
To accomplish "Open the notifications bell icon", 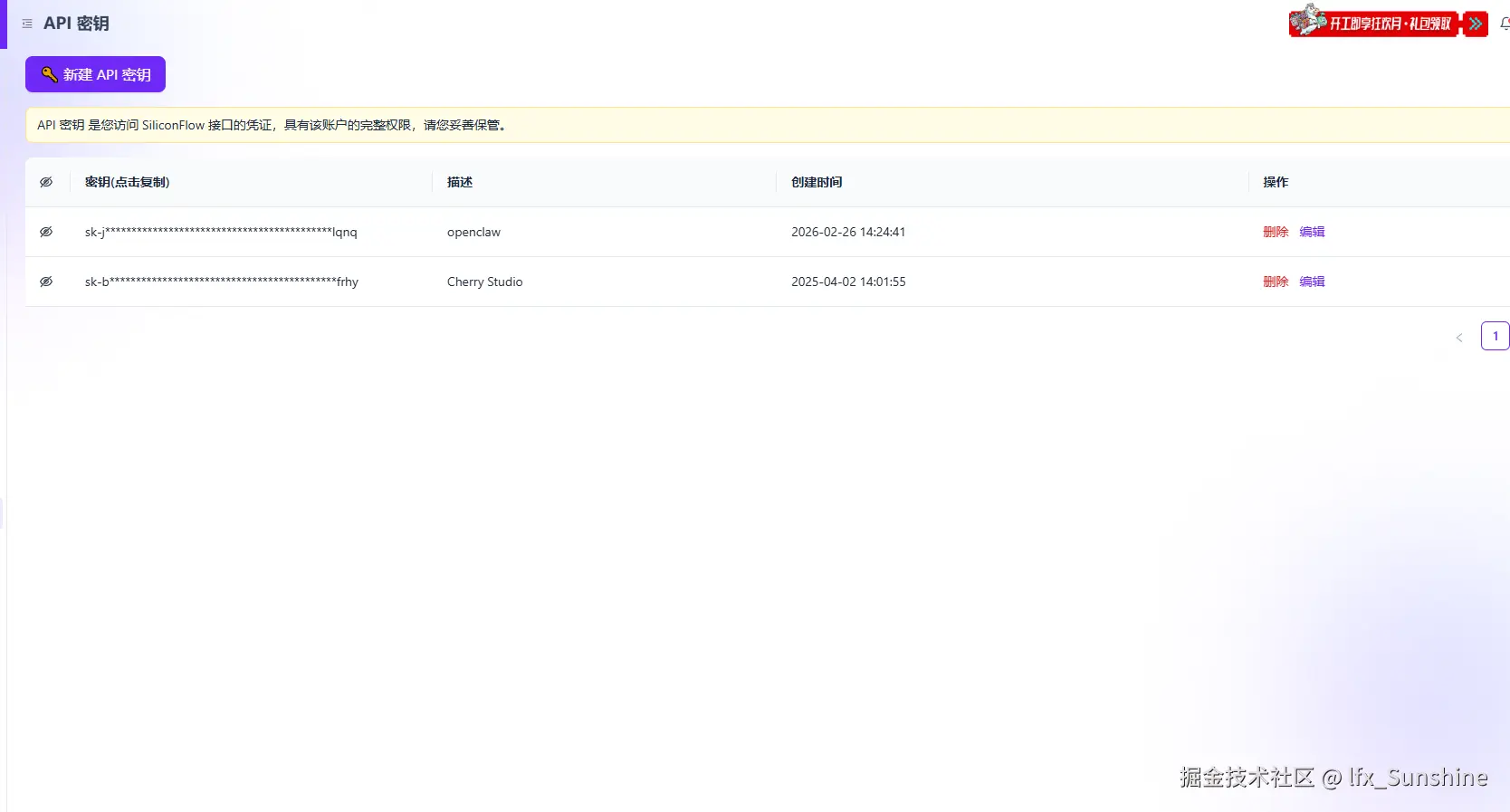I will click(x=1505, y=24).
